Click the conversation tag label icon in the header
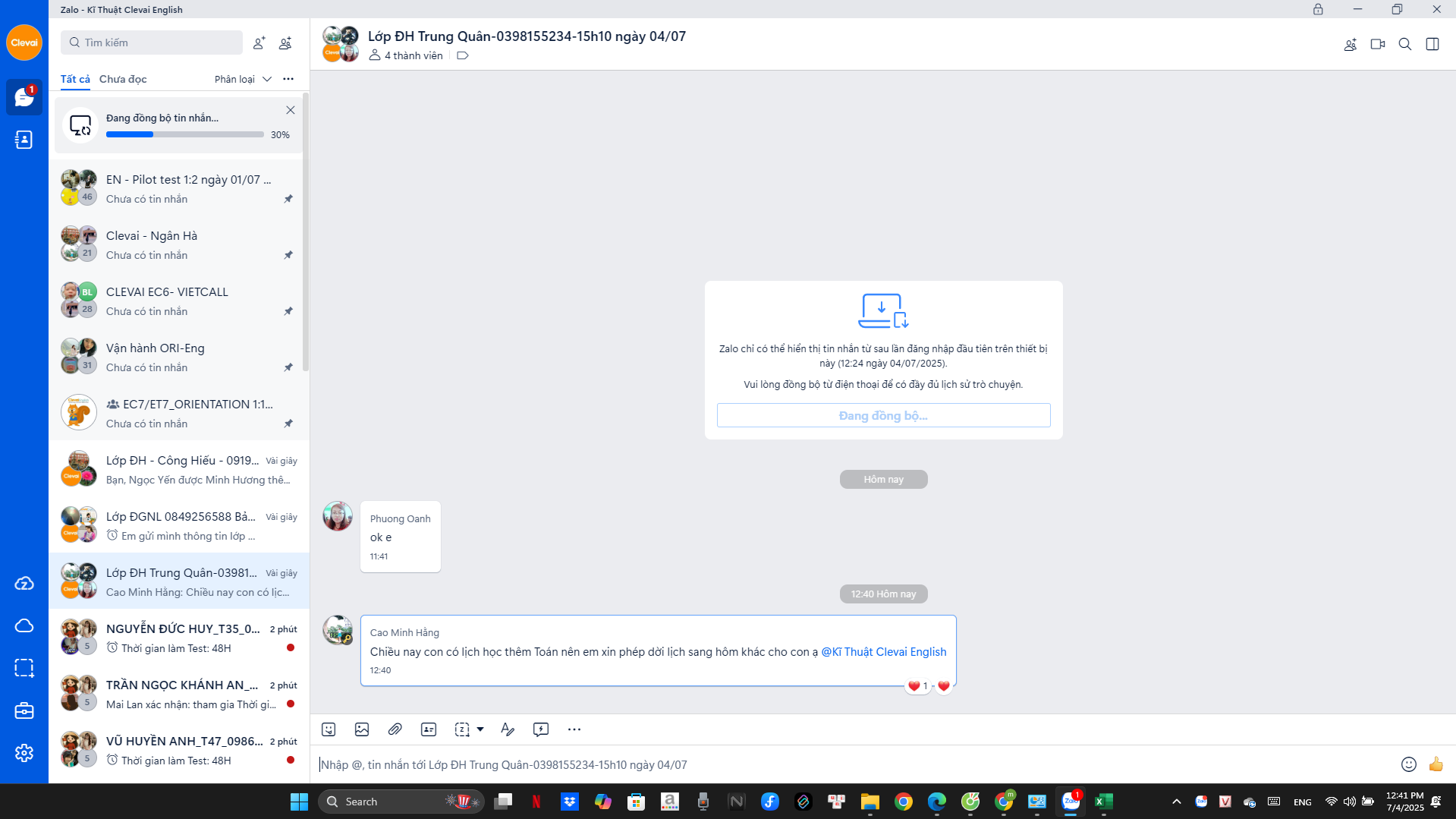Screen dimensions: 1456x819 tap(463, 55)
